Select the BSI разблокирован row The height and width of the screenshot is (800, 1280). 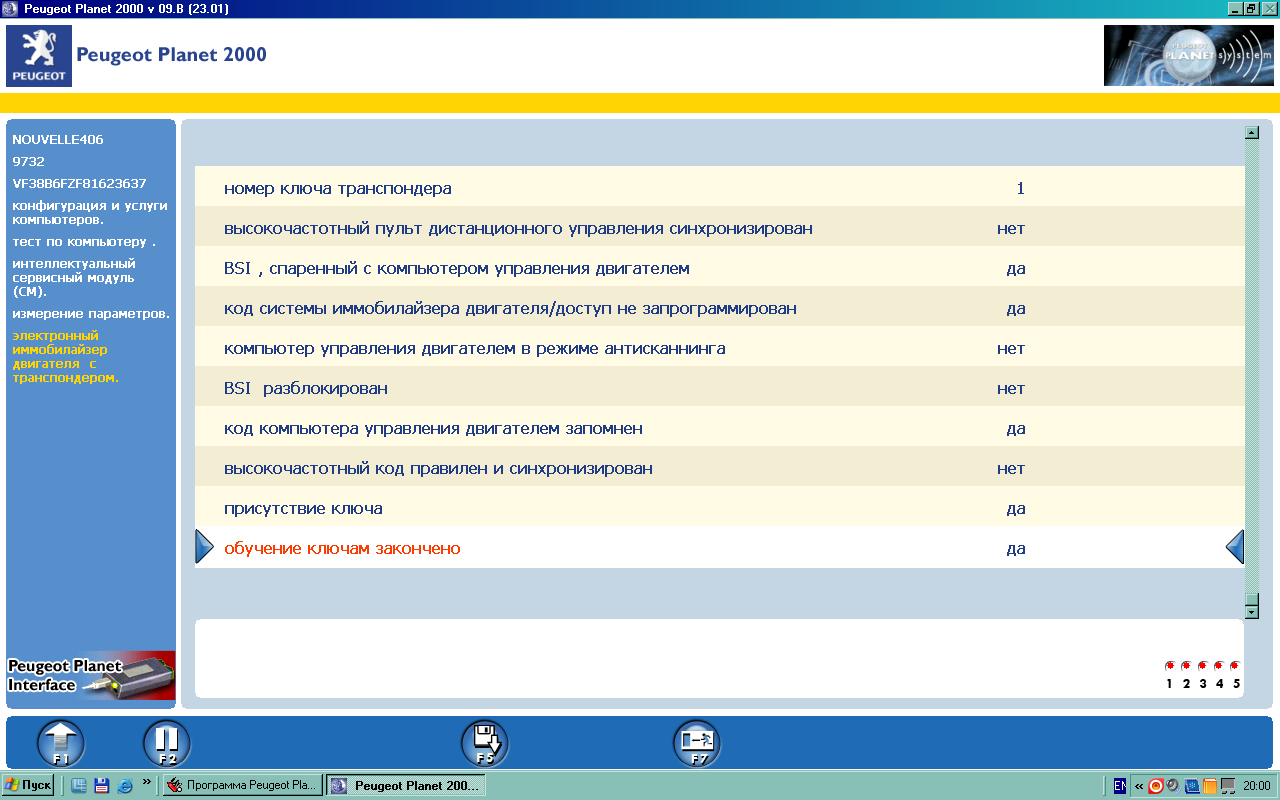(x=720, y=388)
